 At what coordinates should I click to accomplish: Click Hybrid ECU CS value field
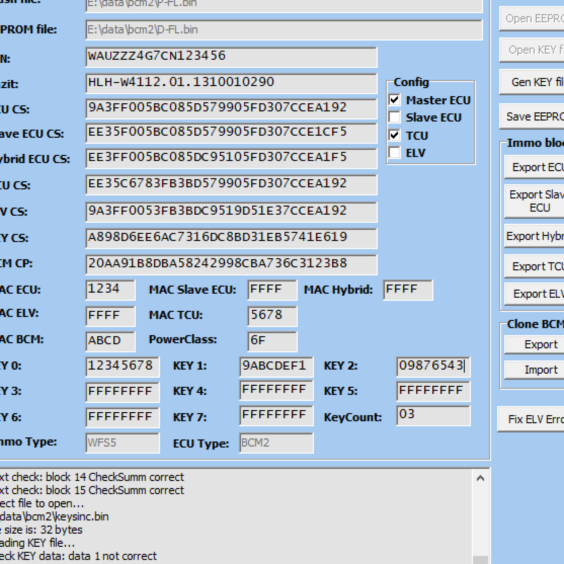[x=231, y=158]
